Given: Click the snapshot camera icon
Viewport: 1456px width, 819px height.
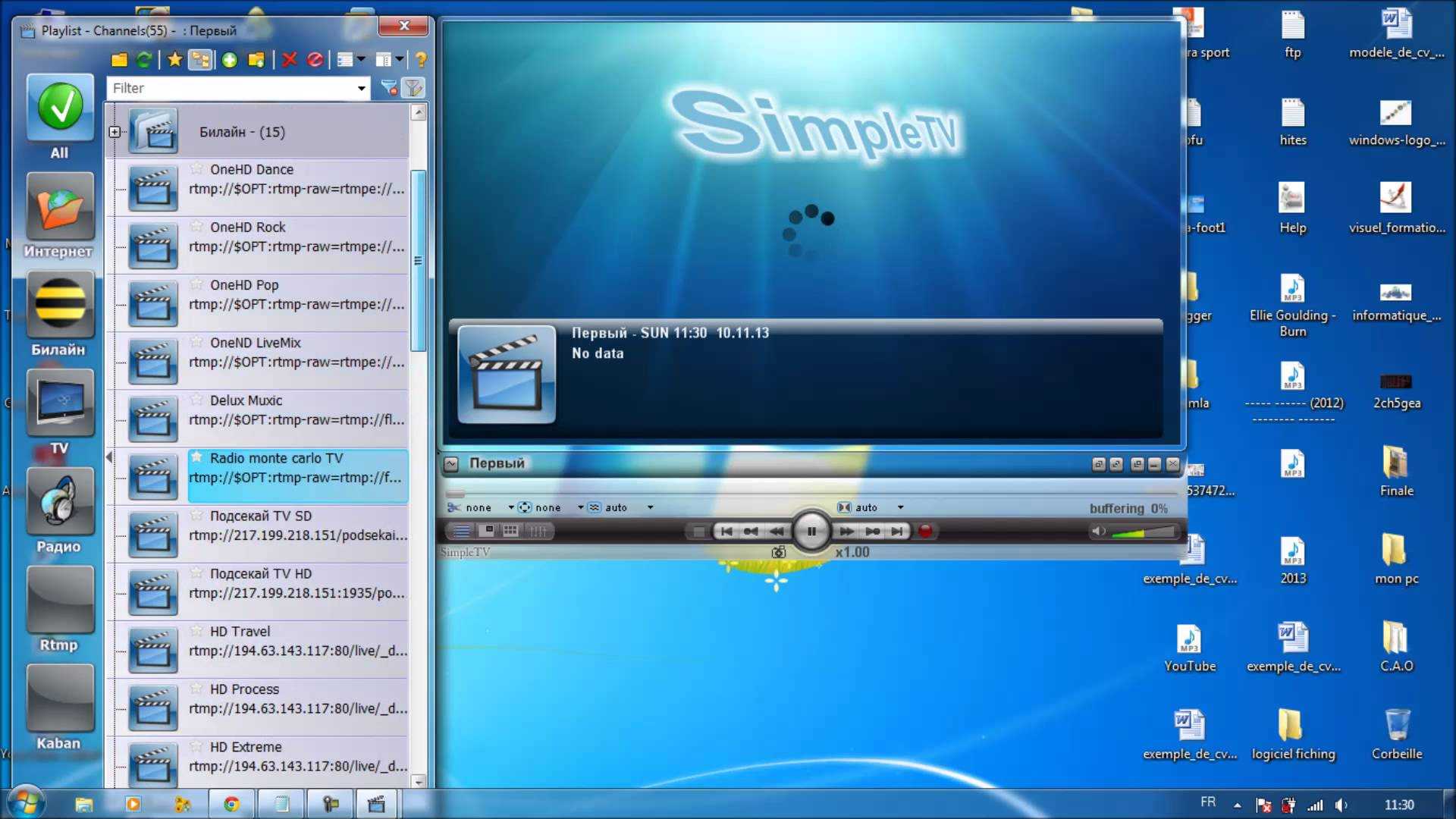Looking at the screenshot, I should tap(778, 552).
